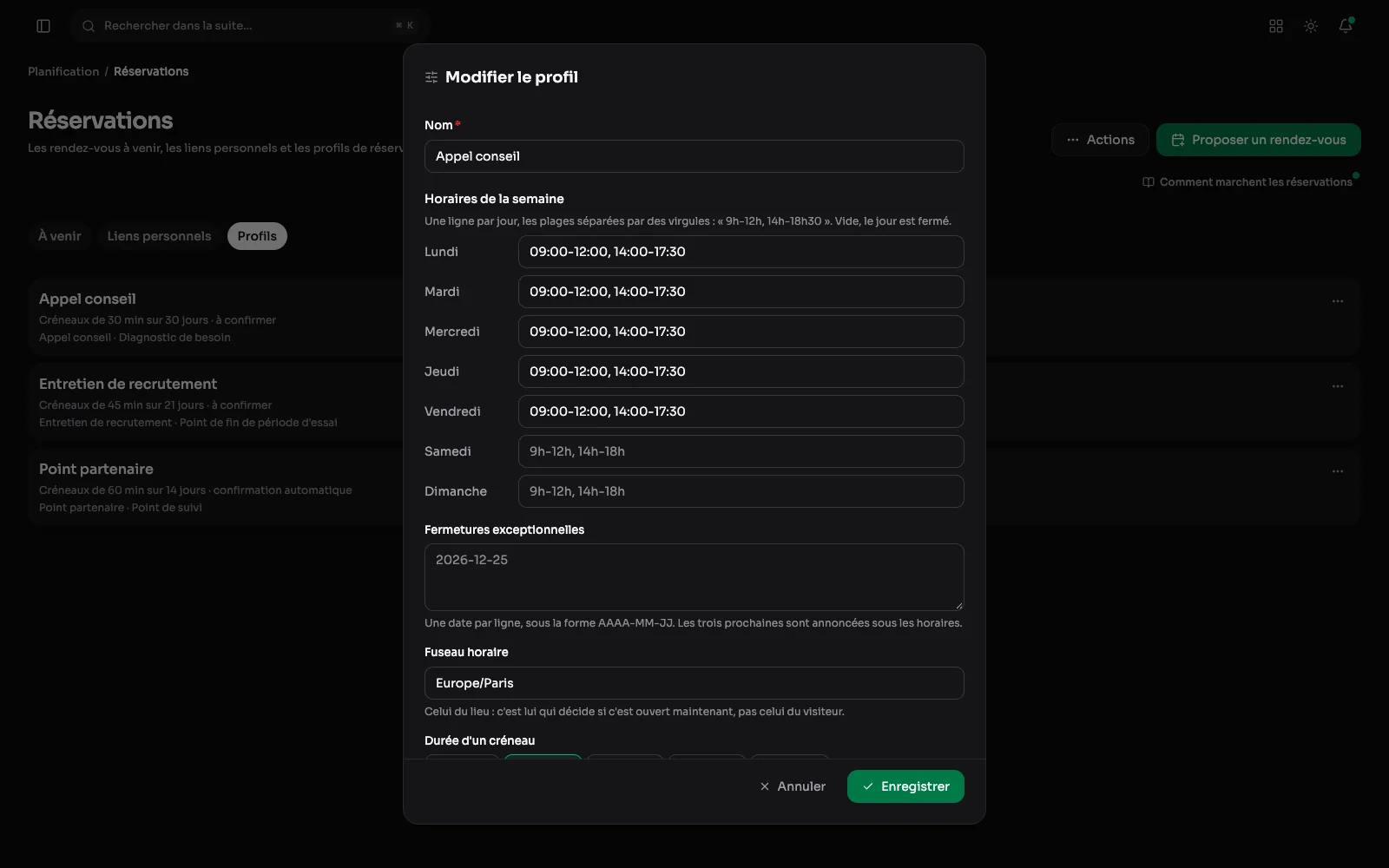Click Proposer un rendez-vous button

(1259, 140)
